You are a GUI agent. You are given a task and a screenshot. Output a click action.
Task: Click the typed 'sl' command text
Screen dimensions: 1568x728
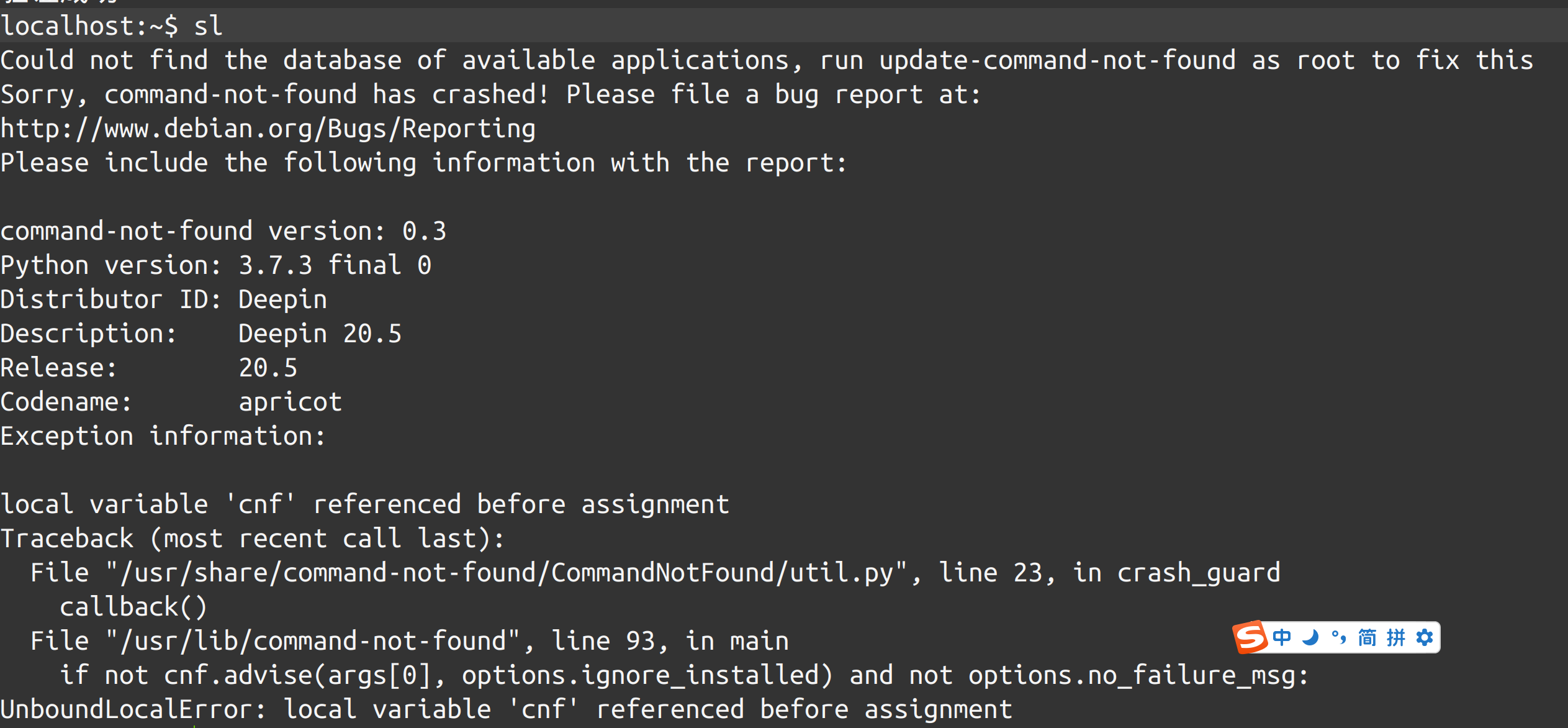[208, 26]
